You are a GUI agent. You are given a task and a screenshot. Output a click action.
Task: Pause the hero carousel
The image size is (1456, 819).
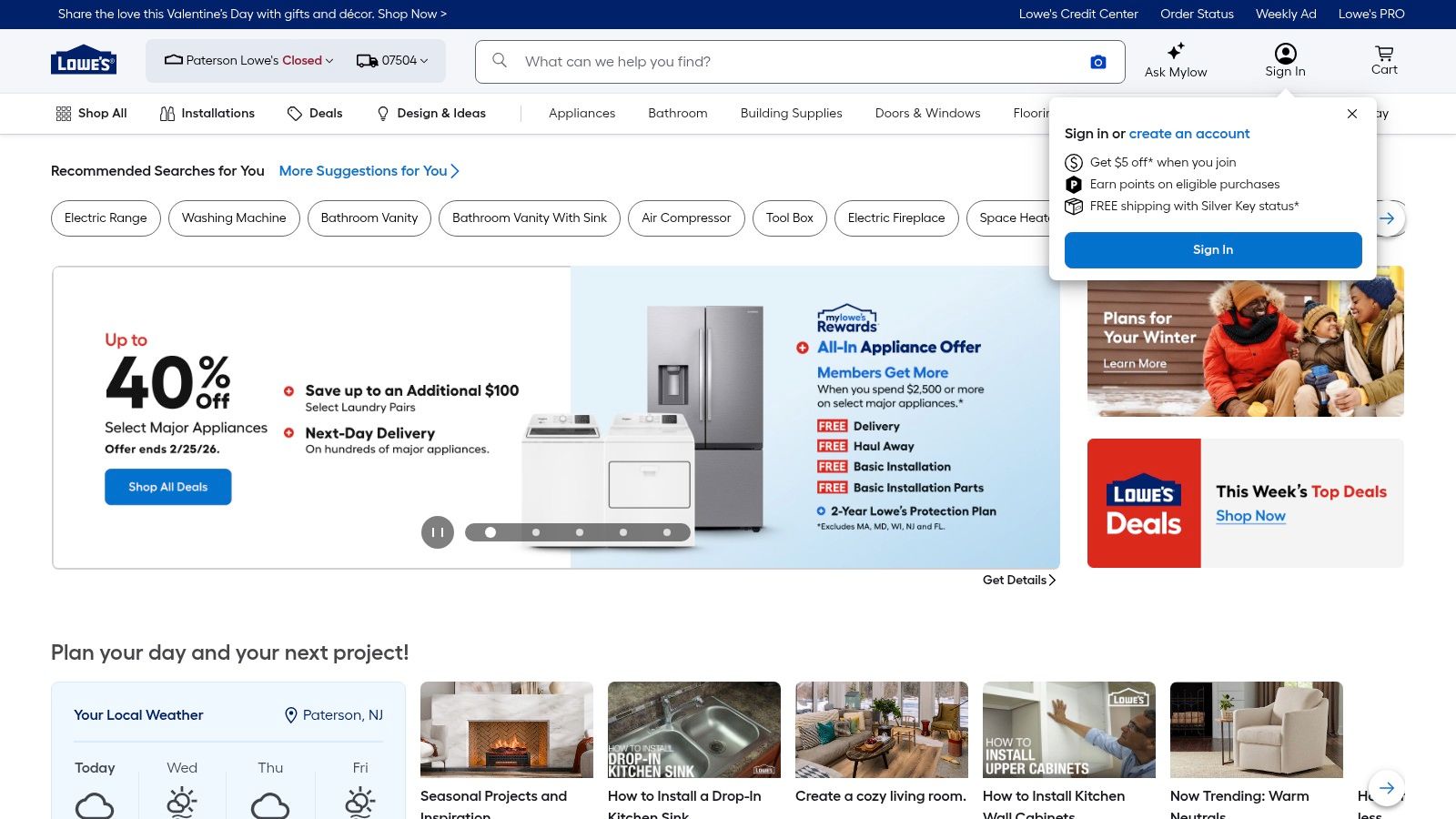(x=438, y=532)
